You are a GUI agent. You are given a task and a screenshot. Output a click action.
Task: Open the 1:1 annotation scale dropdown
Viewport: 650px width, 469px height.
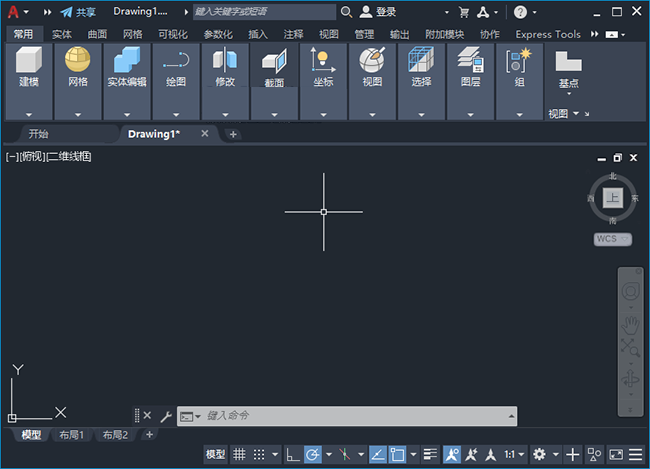coord(513,454)
